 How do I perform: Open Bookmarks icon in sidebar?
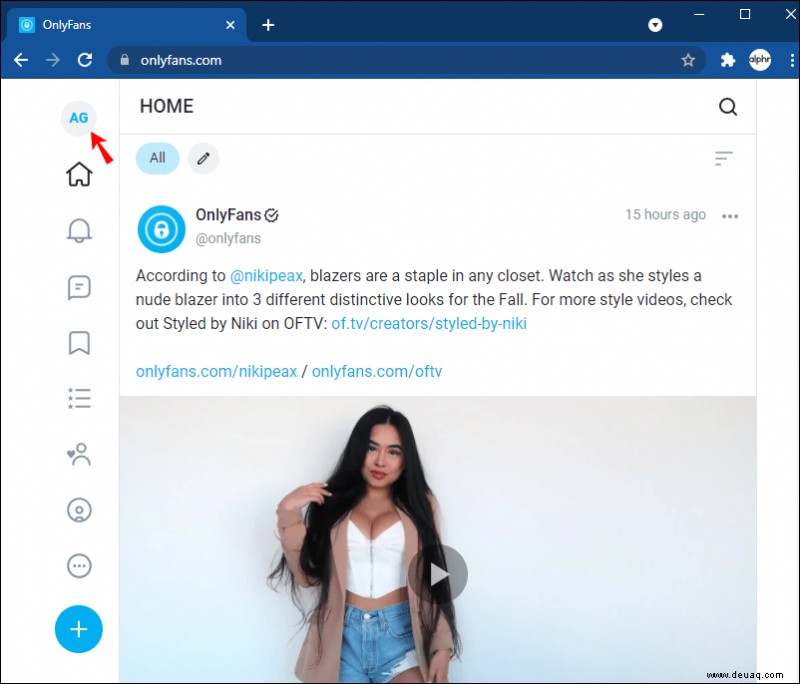point(79,342)
